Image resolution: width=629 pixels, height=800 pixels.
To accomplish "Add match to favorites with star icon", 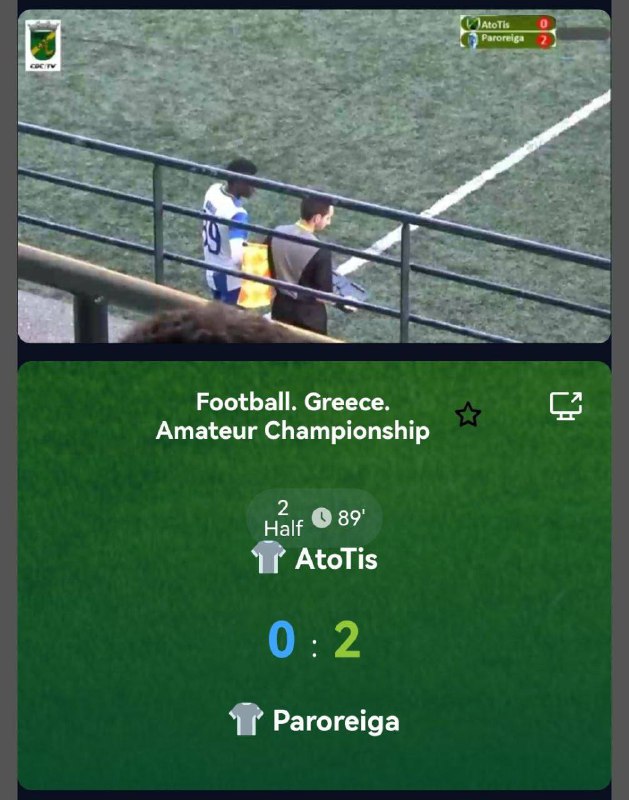I will tap(468, 414).
